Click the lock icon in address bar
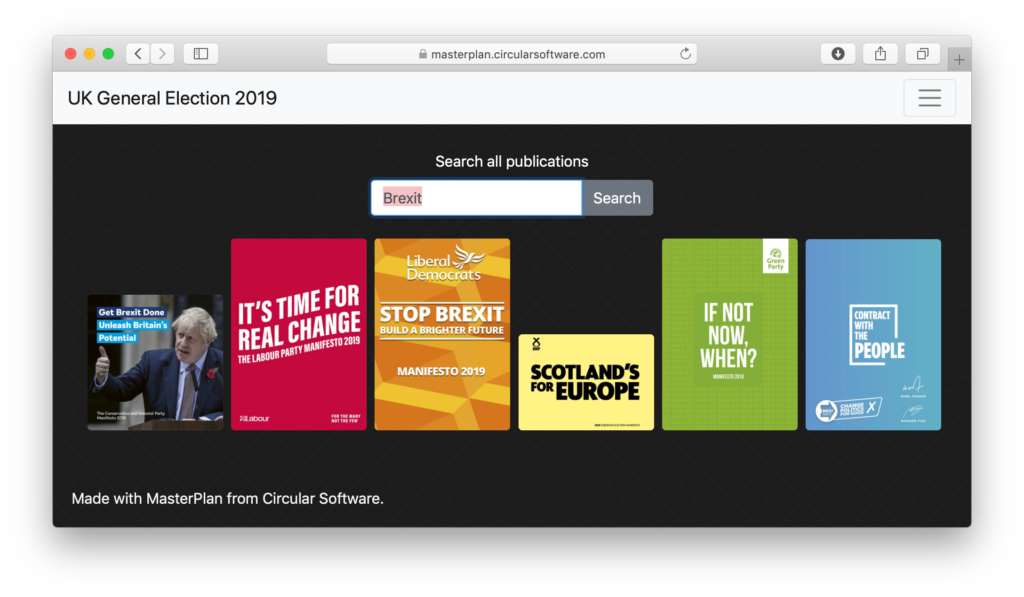Image resolution: width=1024 pixels, height=597 pixels. [423, 54]
